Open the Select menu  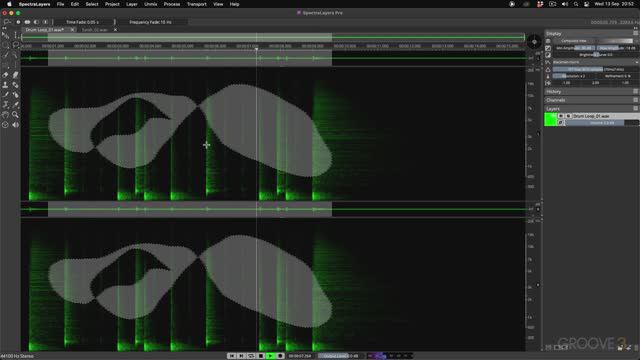[92, 4]
